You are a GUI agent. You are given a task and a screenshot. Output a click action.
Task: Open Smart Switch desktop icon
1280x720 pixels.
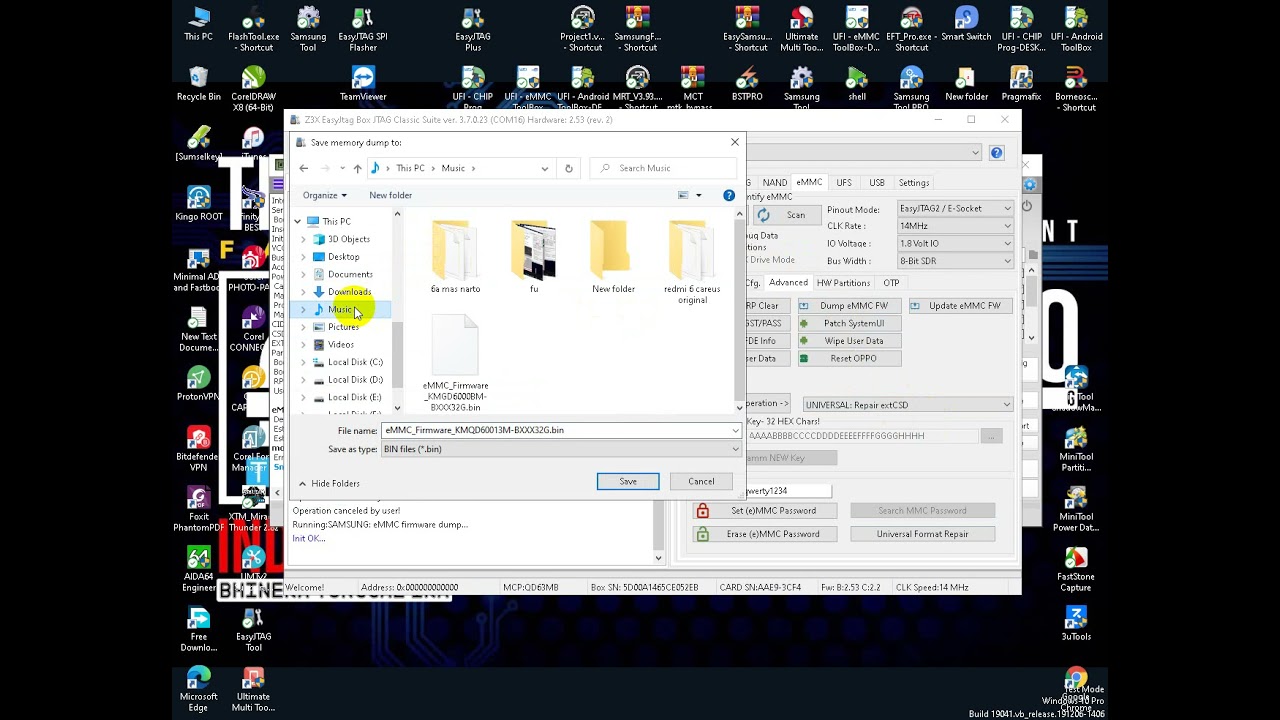point(966,25)
